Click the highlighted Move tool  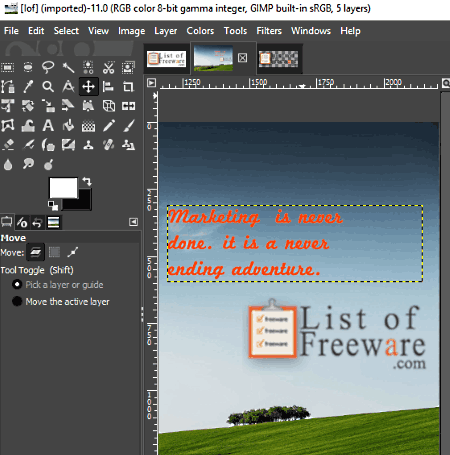(88, 87)
